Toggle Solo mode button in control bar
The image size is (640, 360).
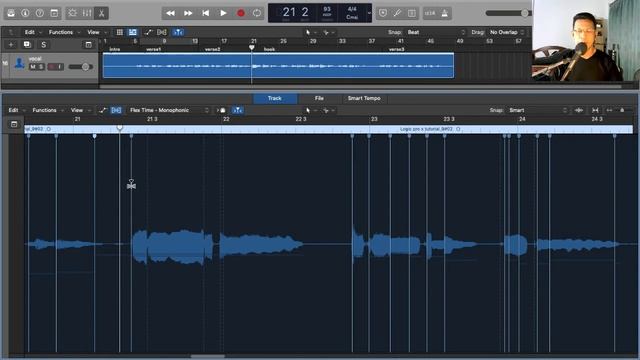tap(412, 13)
